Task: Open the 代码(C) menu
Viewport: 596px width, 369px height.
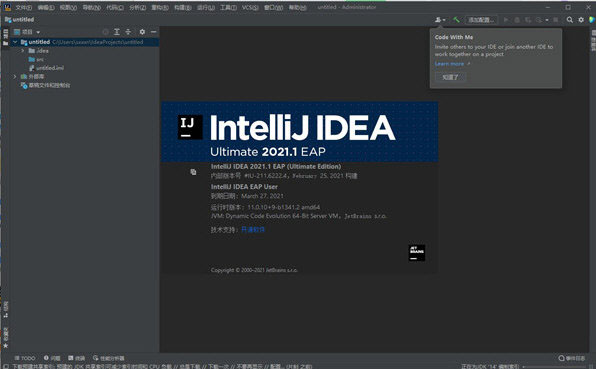Action: (115, 8)
